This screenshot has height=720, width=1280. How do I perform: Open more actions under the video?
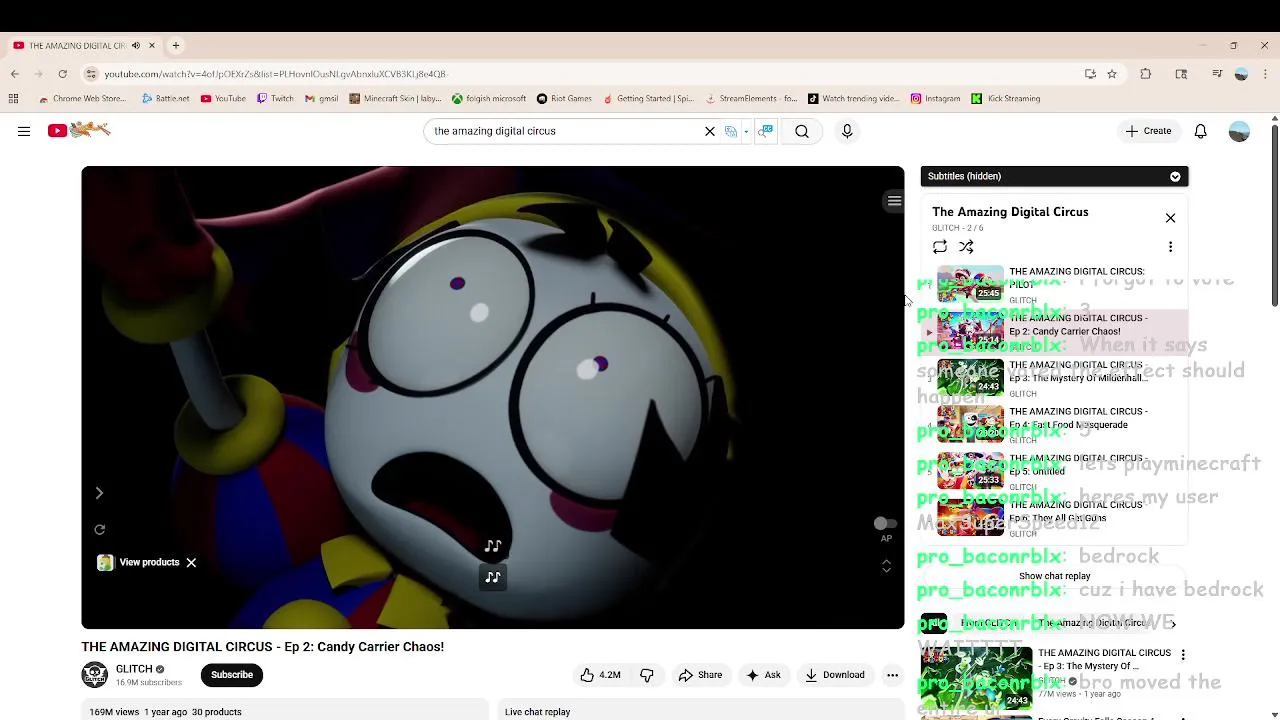892,675
